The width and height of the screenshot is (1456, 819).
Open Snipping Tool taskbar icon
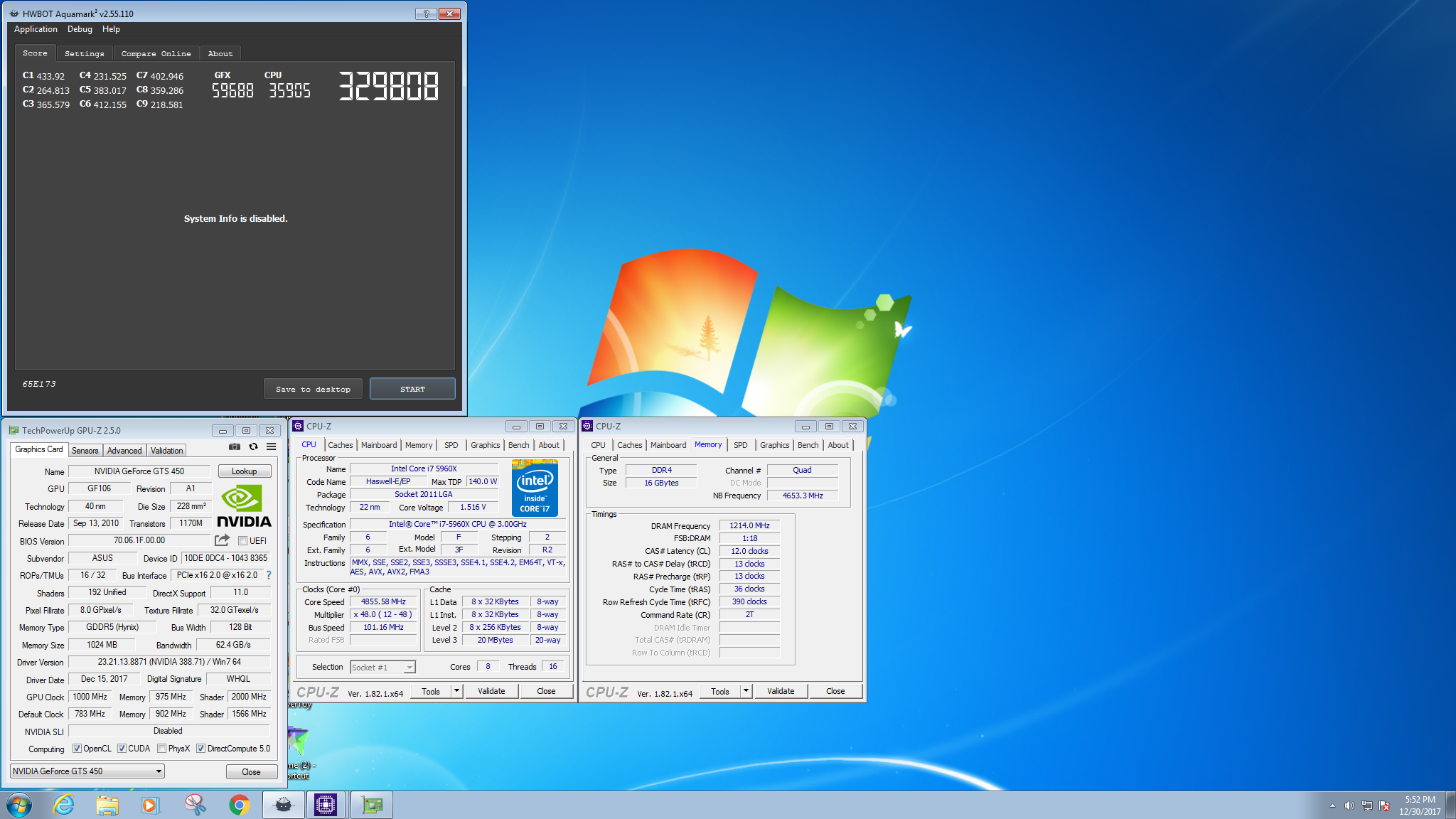click(195, 805)
